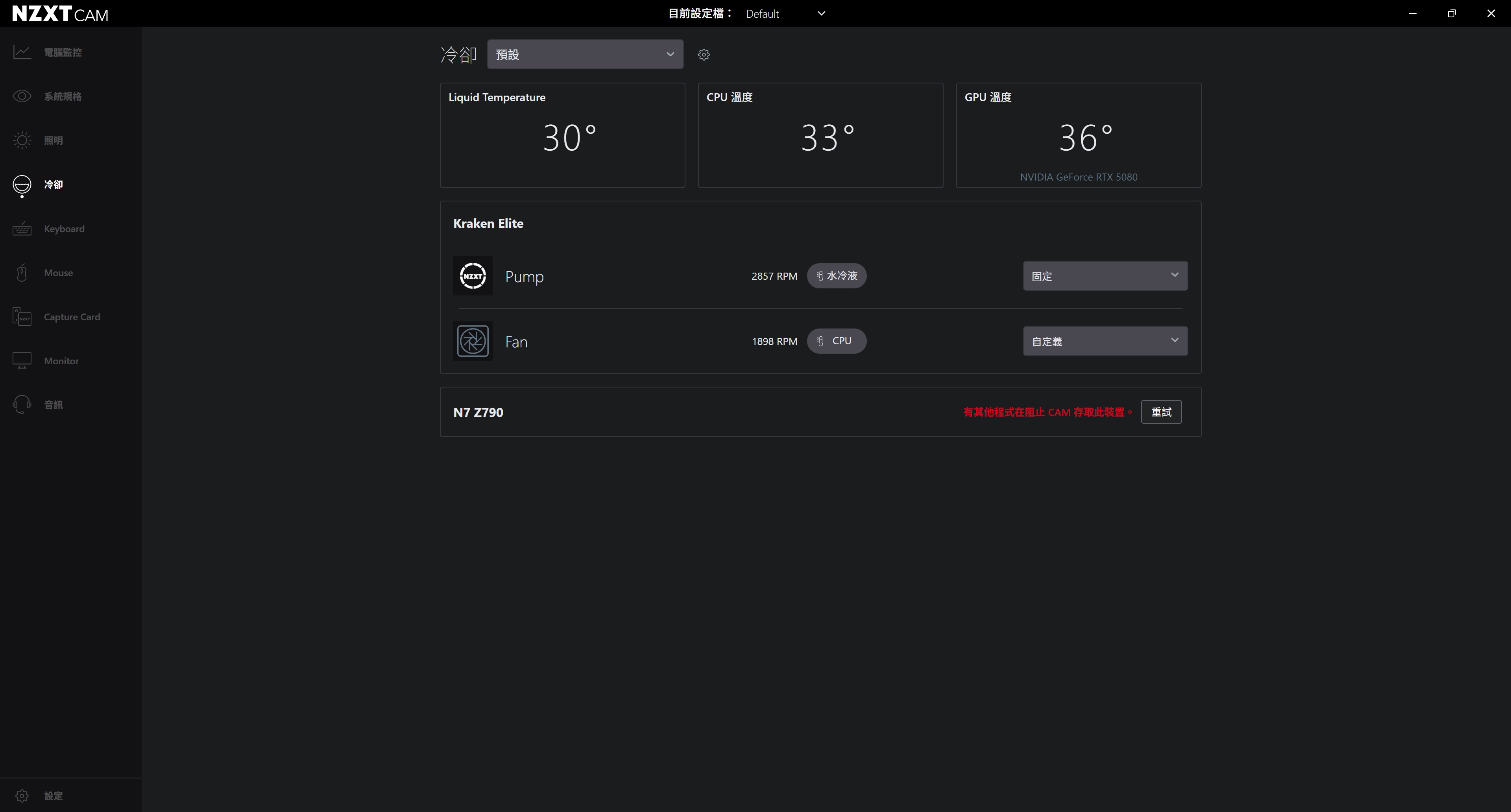Click the N7 Z790 device name

[x=478, y=412]
